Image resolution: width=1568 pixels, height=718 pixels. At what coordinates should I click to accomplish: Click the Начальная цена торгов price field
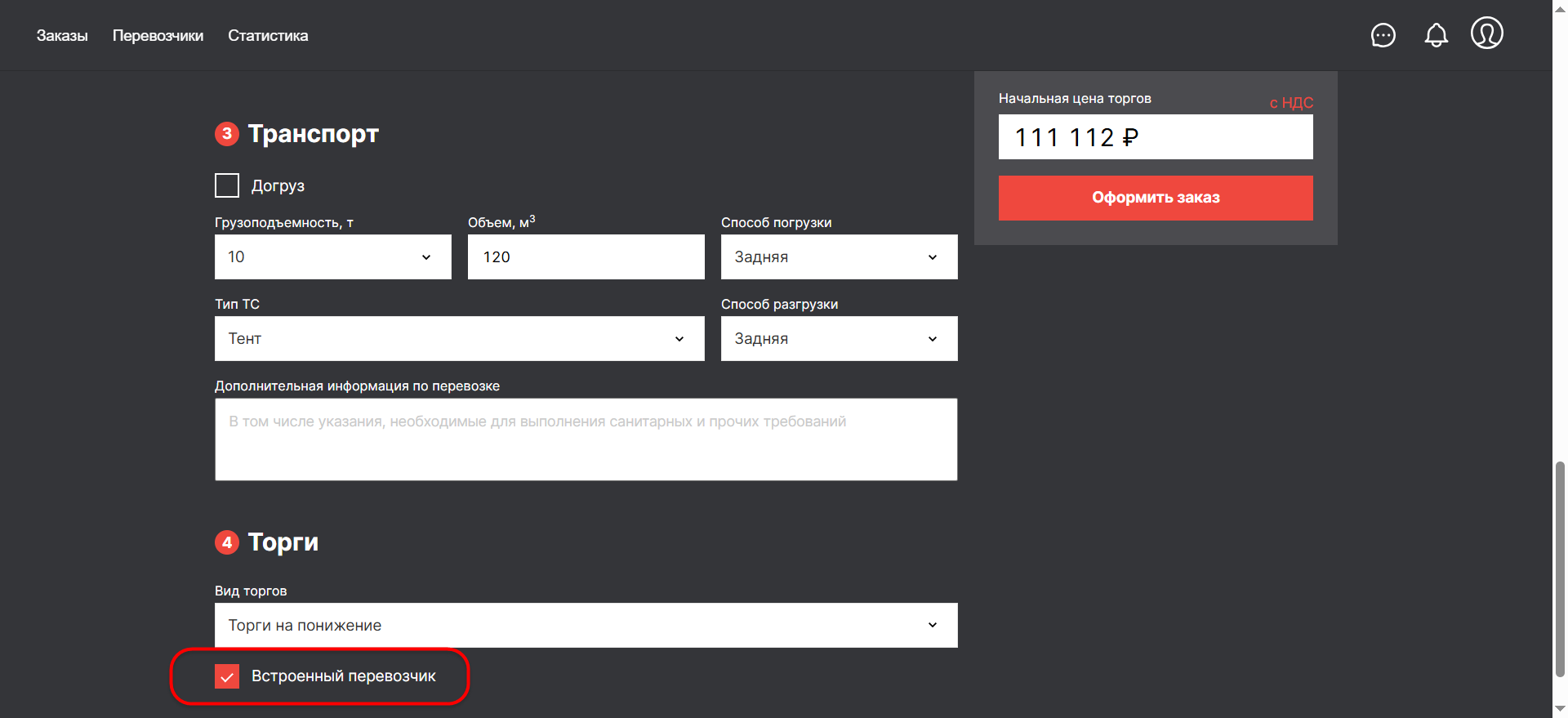(1155, 137)
